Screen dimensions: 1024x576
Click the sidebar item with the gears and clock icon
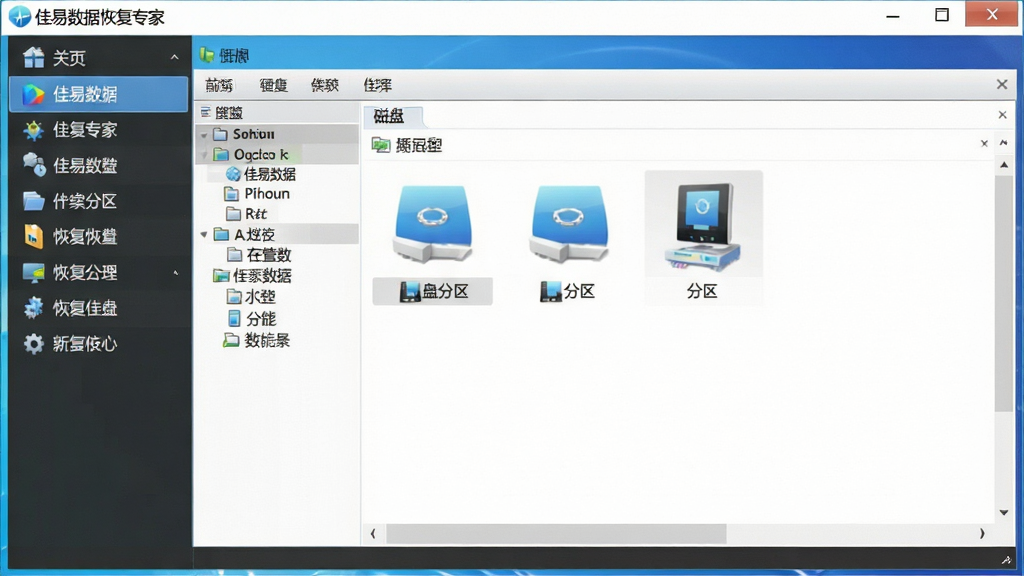(98, 165)
